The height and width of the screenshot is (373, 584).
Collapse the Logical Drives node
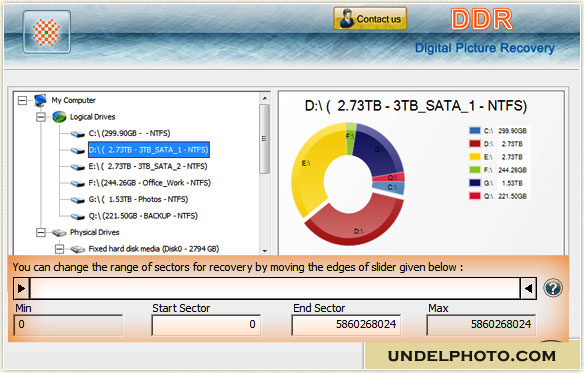click(x=41, y=117)
